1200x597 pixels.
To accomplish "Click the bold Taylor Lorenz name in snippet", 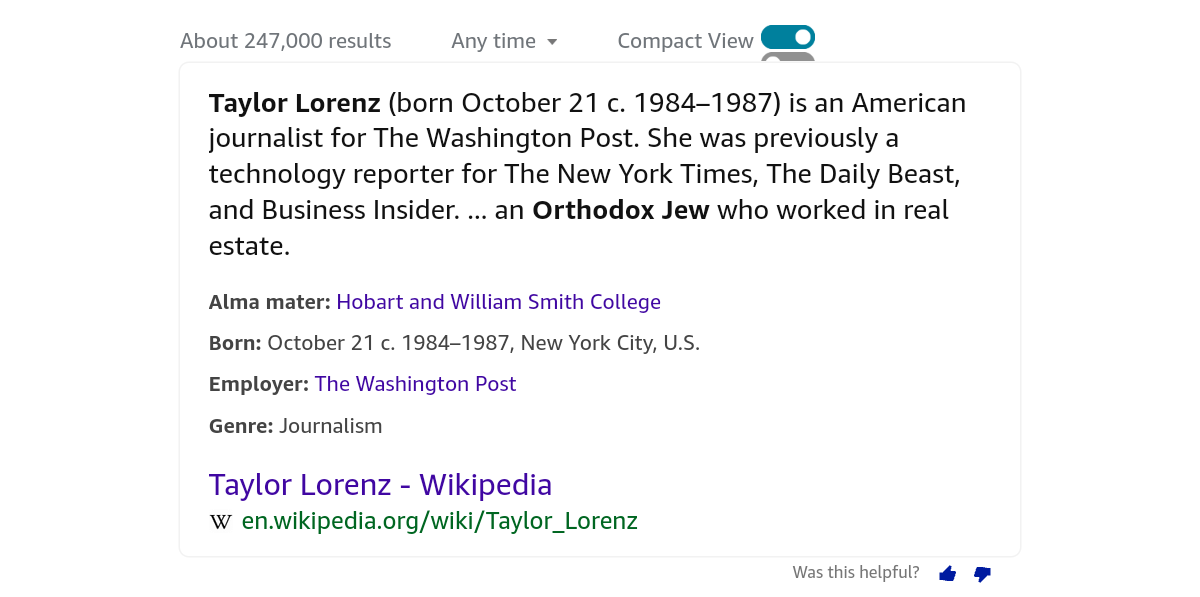I will (x=295, y=103).
